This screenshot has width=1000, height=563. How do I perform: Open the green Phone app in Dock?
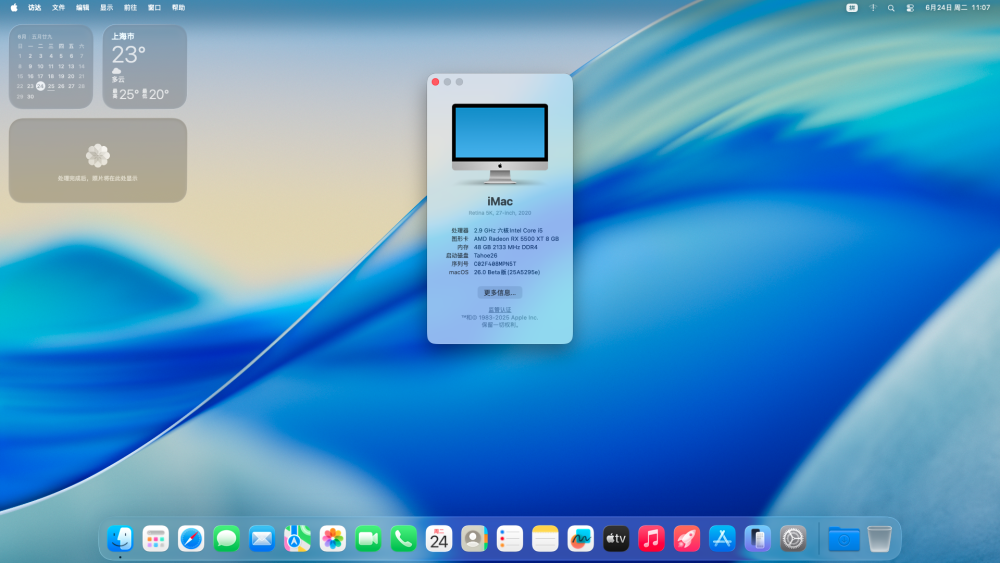403,539
